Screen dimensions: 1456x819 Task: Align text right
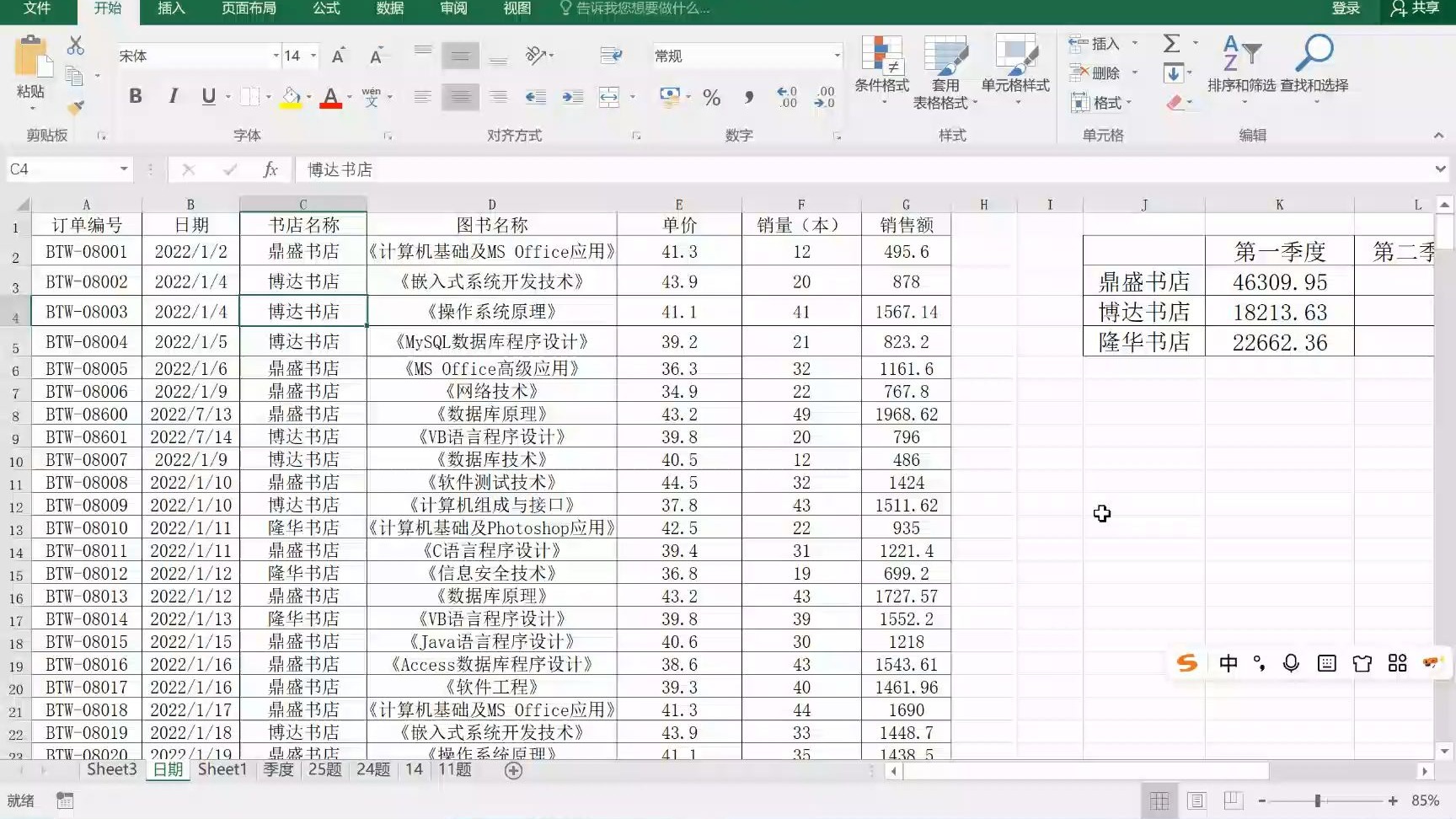point(498,97)
